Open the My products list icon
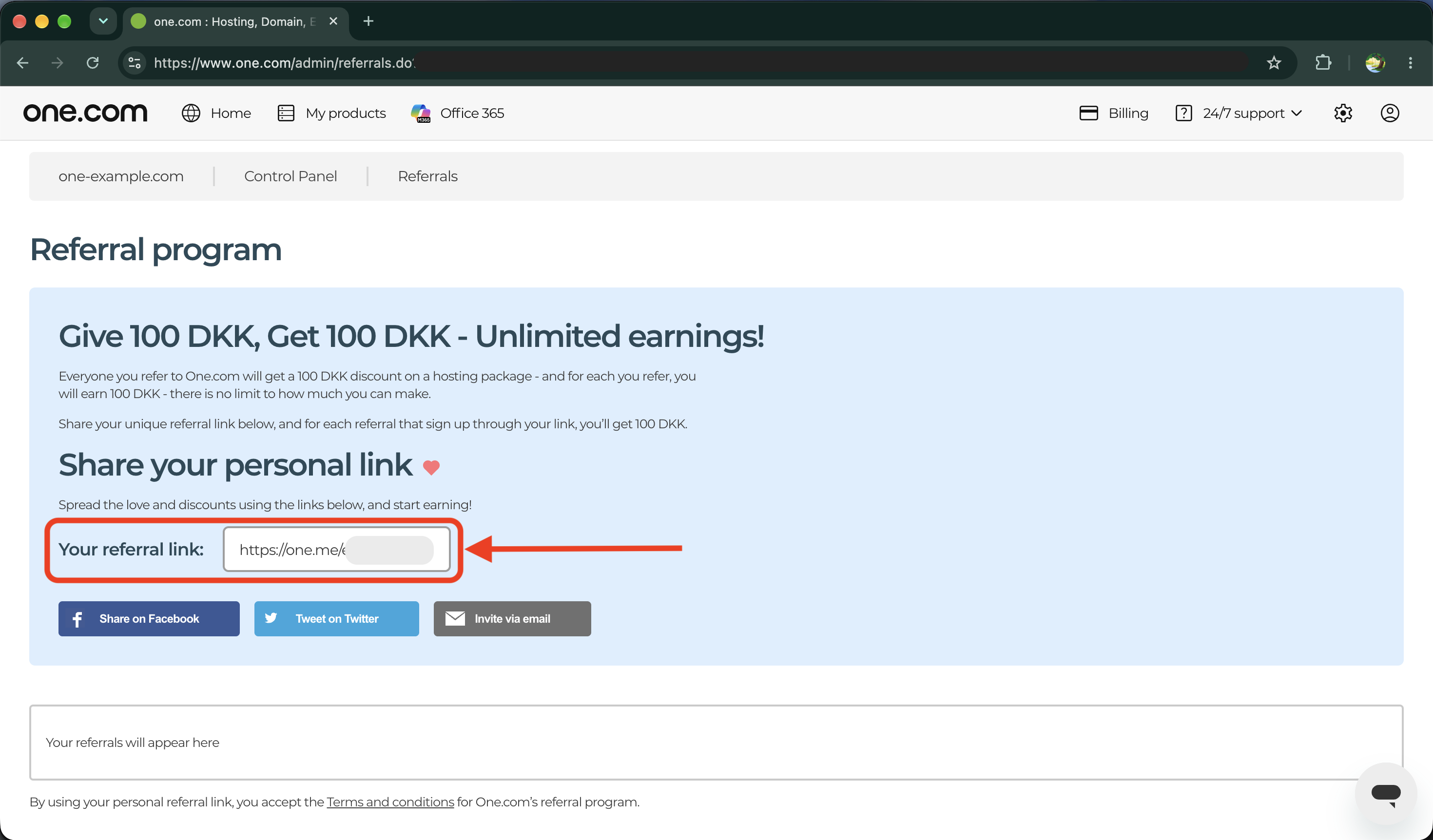The height and width of the screenshot is (840, 1433). click(x=286, y=113)
